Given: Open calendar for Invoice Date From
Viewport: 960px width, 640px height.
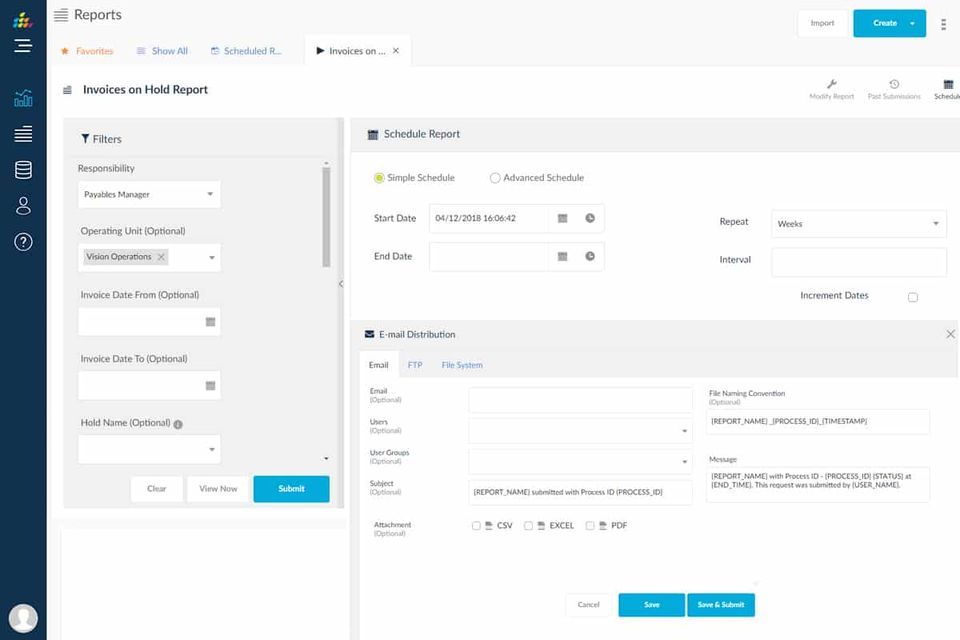Looking at the screenshot, I should click(210, 322).
